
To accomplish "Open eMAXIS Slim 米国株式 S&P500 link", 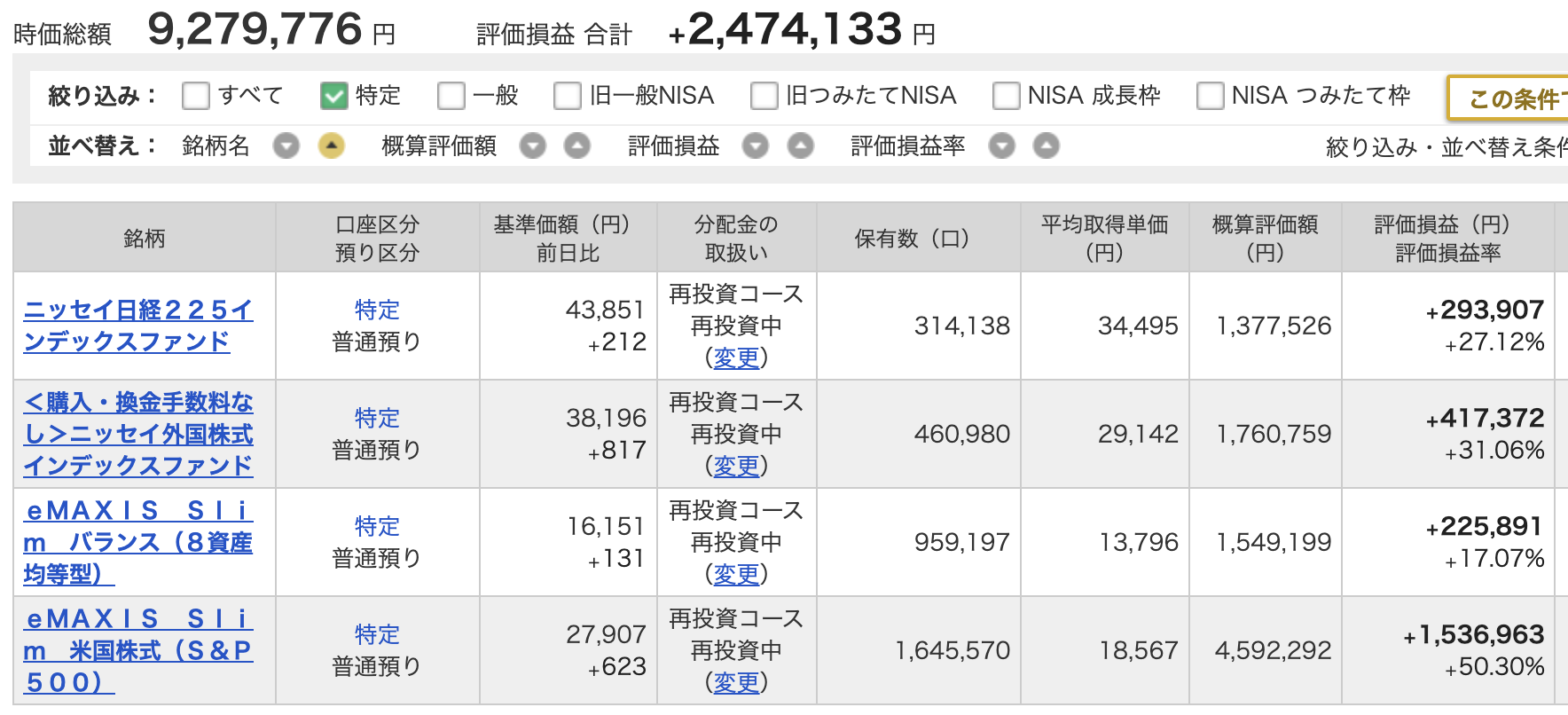I will 138,650.
